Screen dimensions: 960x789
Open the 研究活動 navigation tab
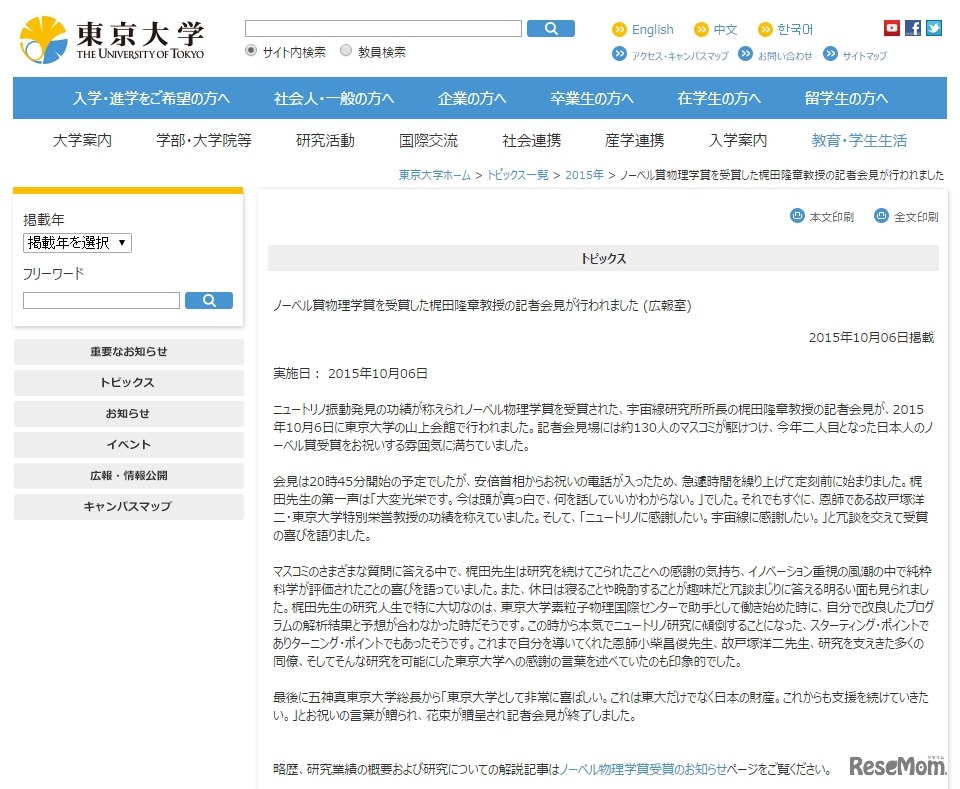click(325, 140)
